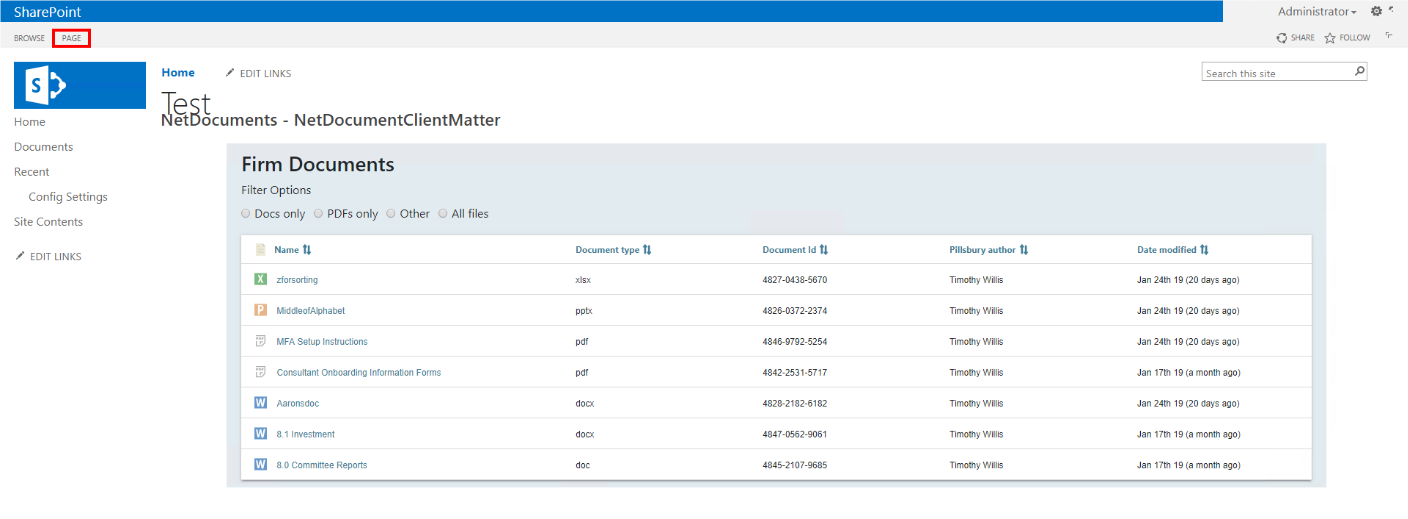Click the search magnifier icon
This screenshot has height=519, width=1408.
[x=1359, y=72]
